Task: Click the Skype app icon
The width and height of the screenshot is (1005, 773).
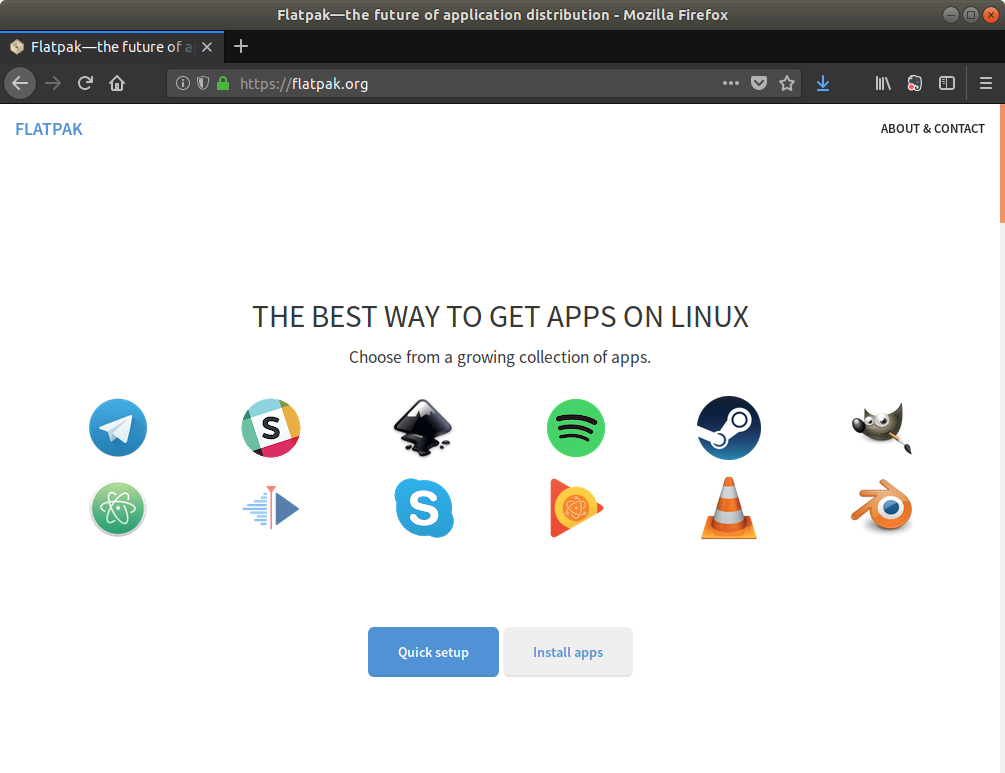Action: click(x=423, y=508)
